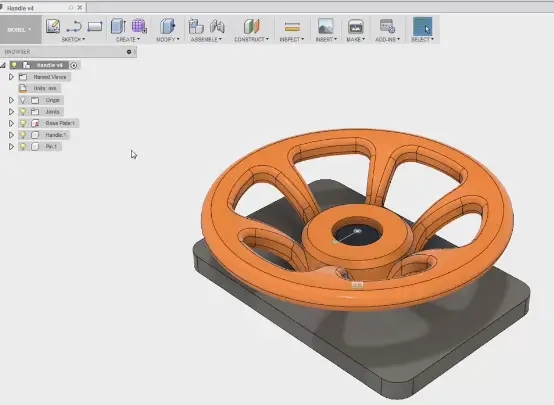Click the Origin folder icon
The width and height of the screenshot is (554, 405).
tap(35, 100)
